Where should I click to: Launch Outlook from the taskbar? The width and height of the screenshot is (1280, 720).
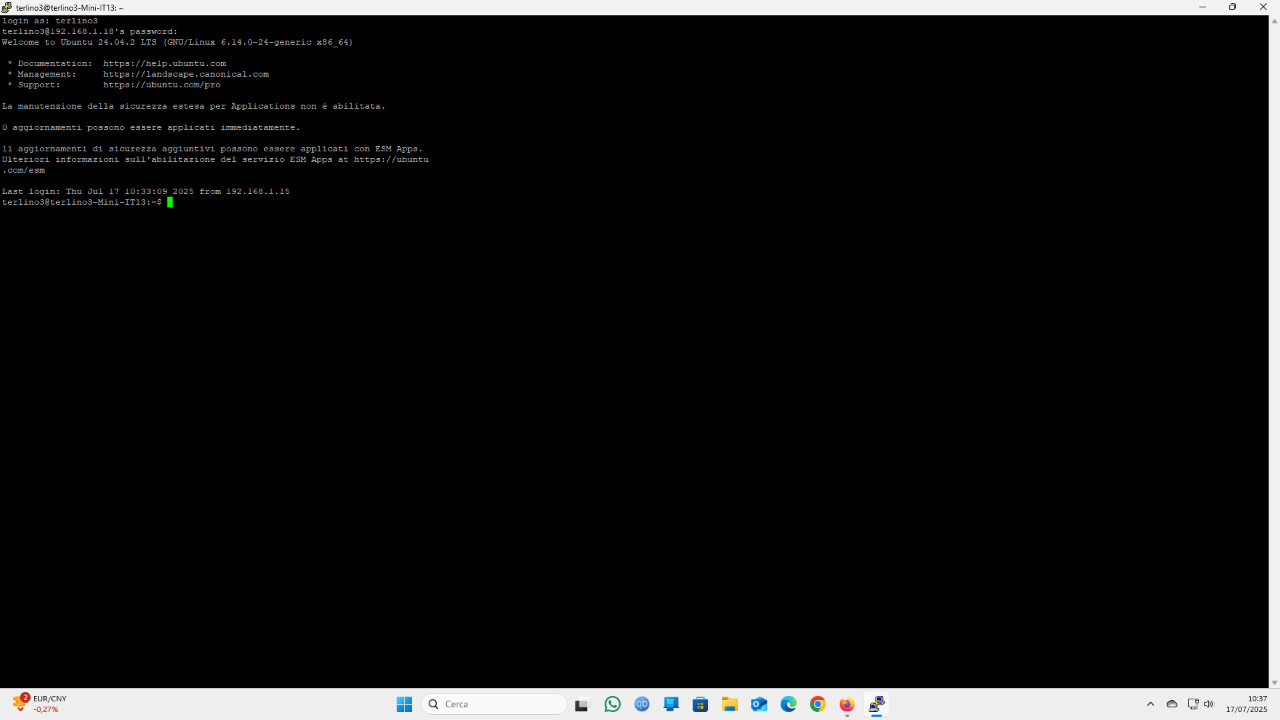(759, 704)
